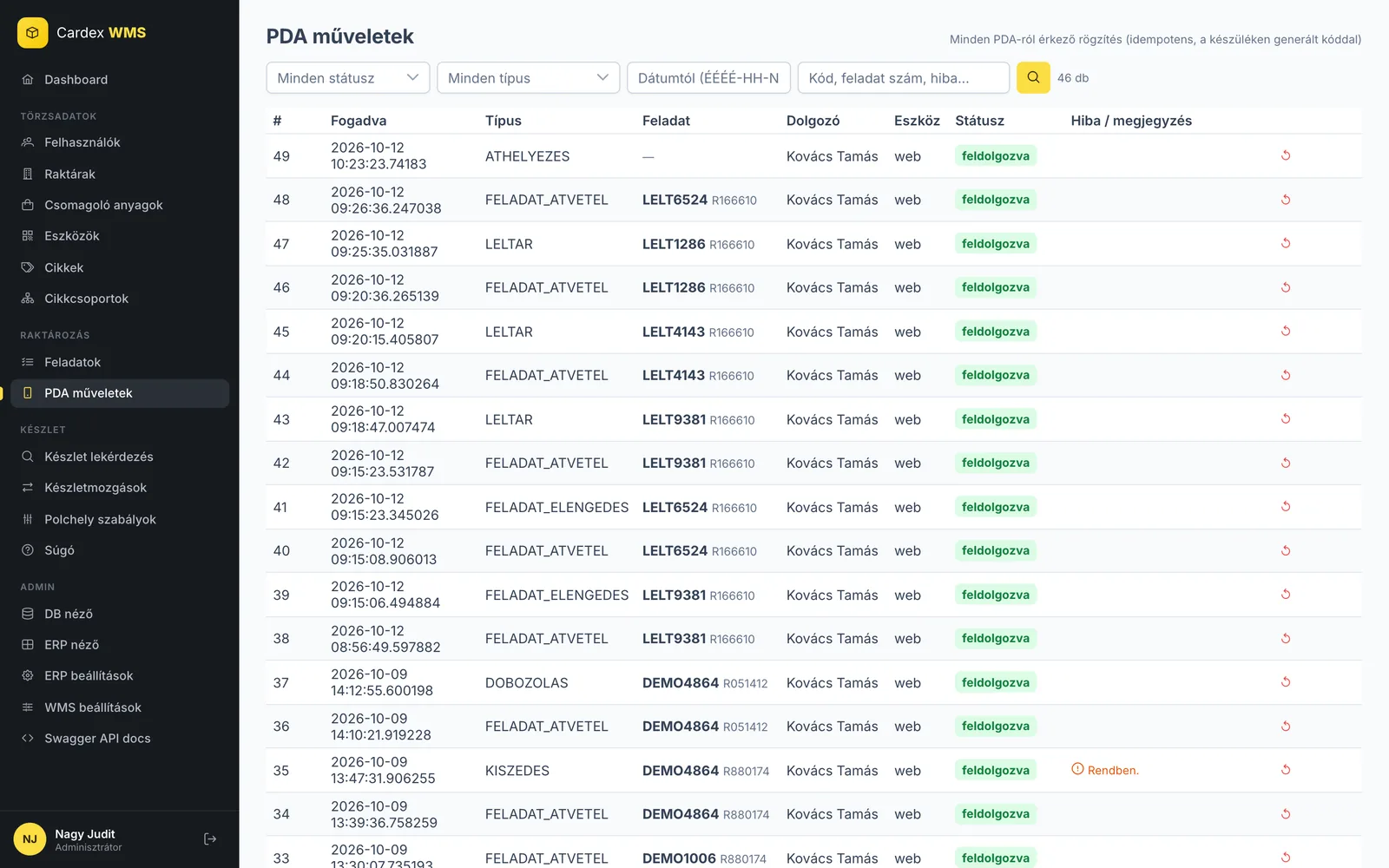Click the logout icon next to Nagy Judit
The width and height of the screenshot is (1389, 868).
[x=210, y=839]
